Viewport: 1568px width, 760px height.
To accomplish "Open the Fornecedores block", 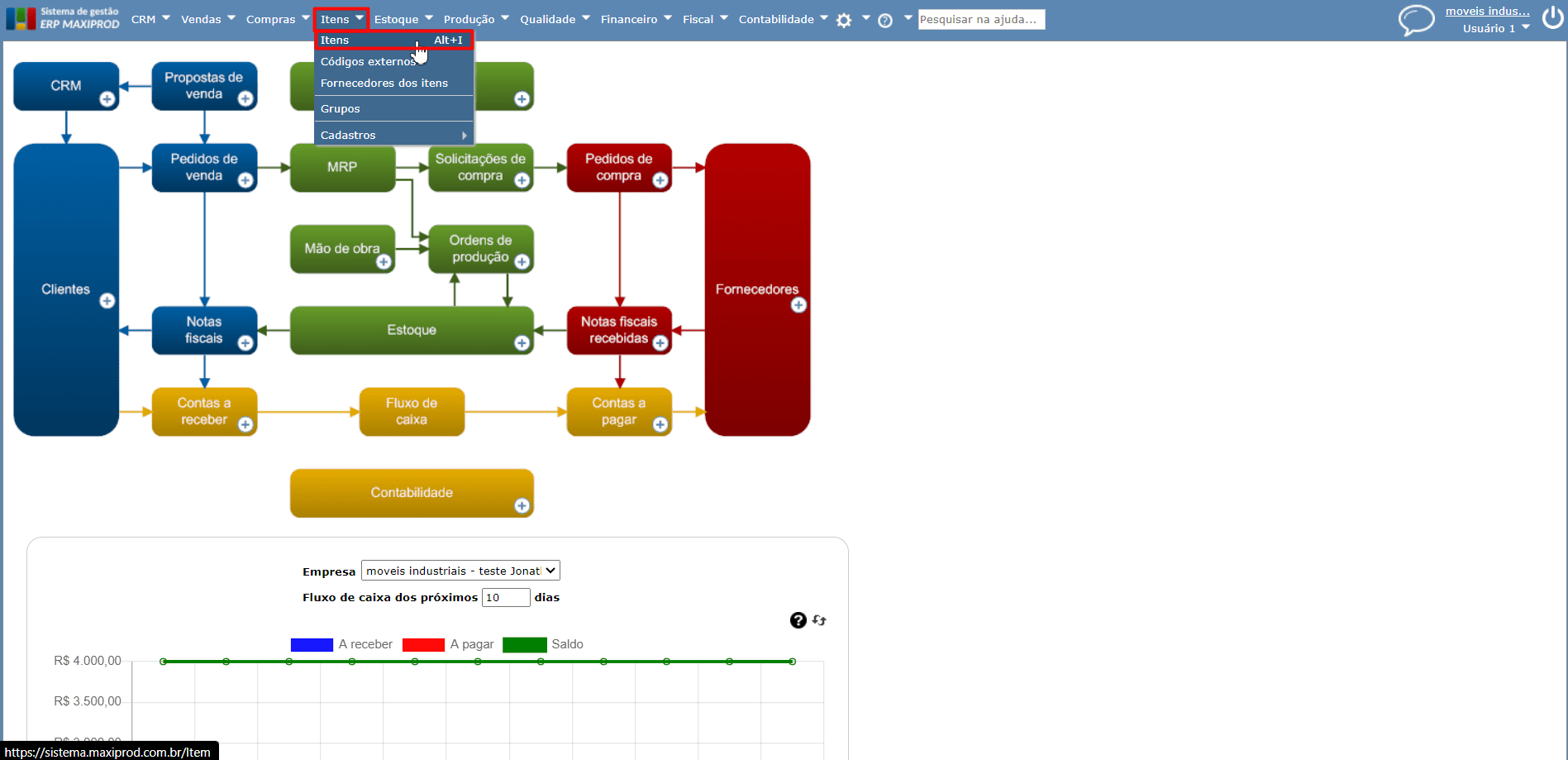I will pos(757,289).
